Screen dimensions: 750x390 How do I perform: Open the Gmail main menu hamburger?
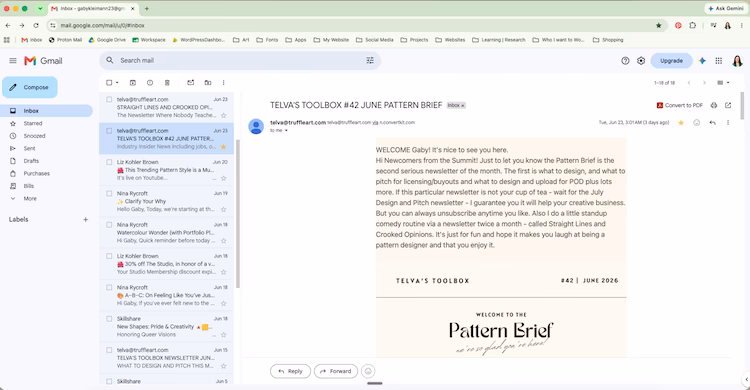coord(13,61)
